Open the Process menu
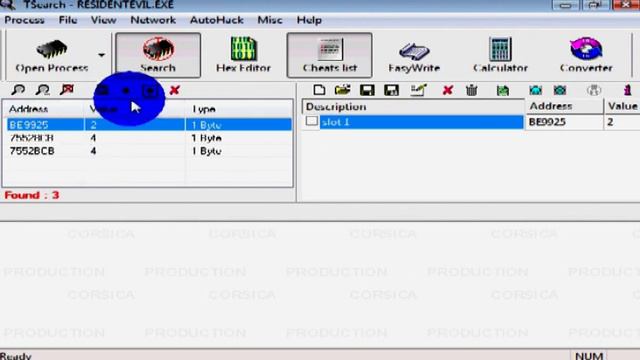 [24, 20]
